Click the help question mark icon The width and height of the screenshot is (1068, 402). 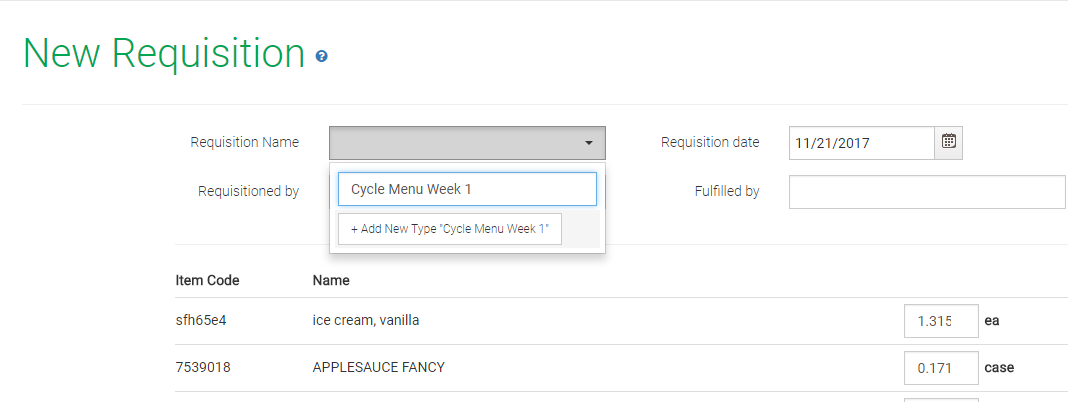(322, 57)
